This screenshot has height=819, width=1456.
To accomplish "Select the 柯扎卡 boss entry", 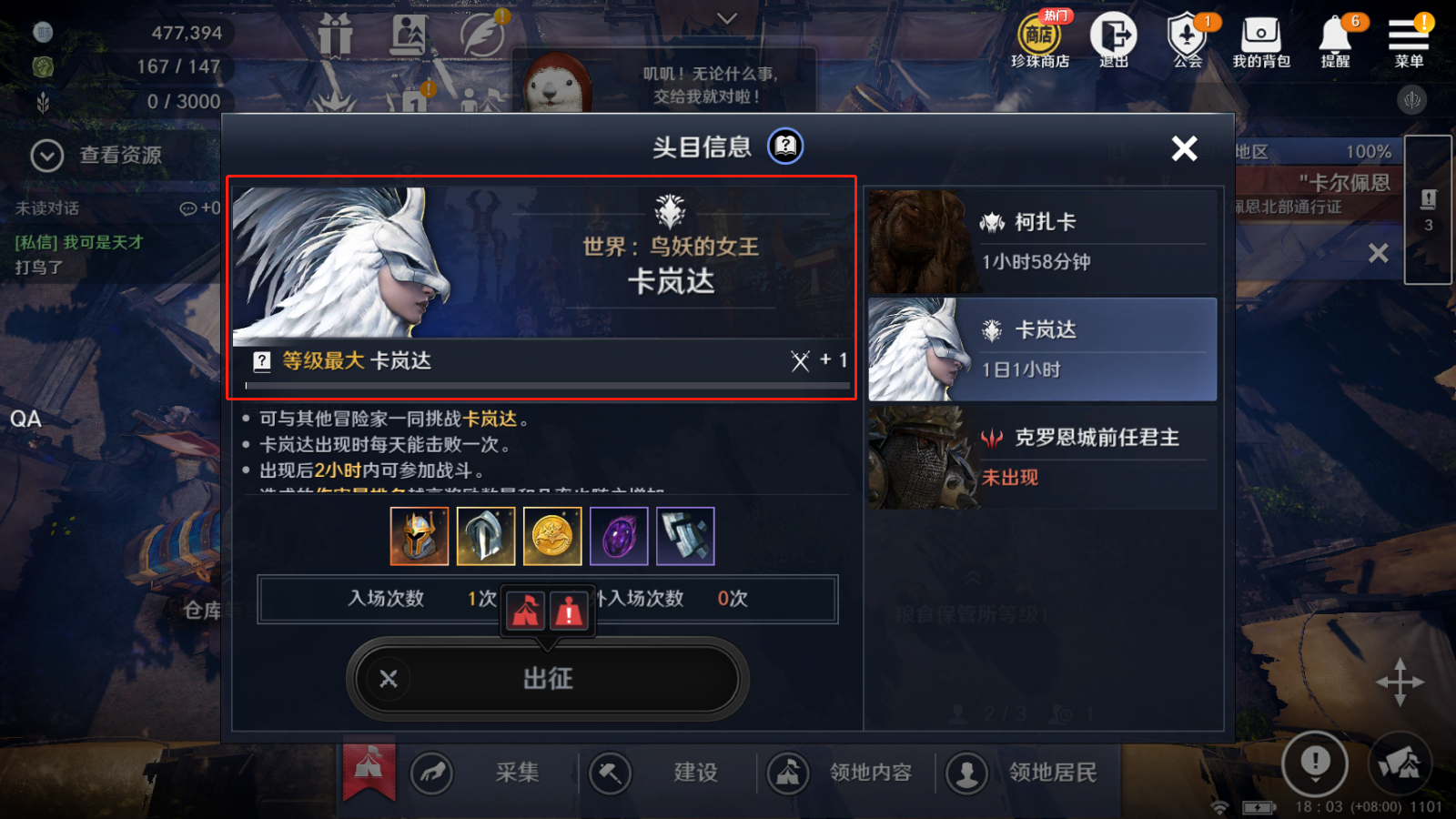I will [1043, 242].
